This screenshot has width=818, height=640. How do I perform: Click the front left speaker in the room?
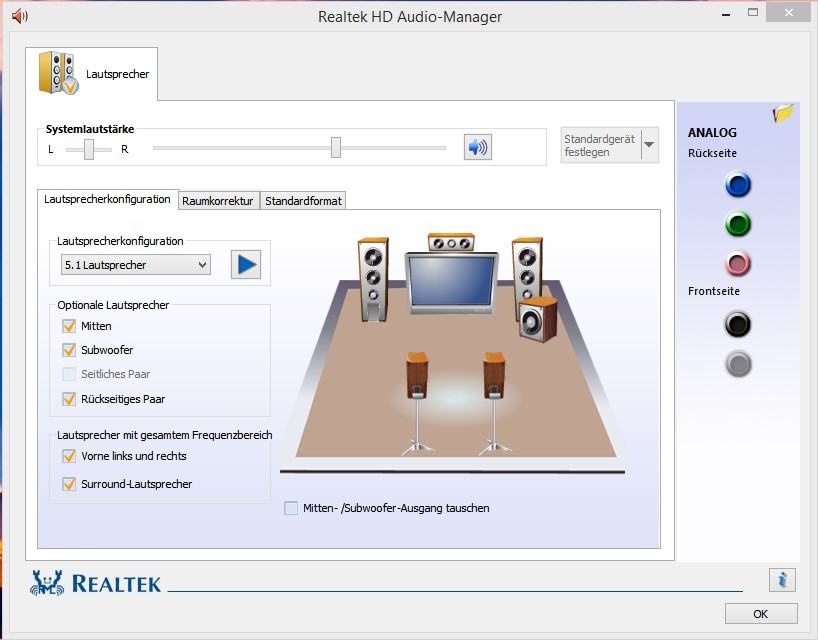click(x=373, y=279)
